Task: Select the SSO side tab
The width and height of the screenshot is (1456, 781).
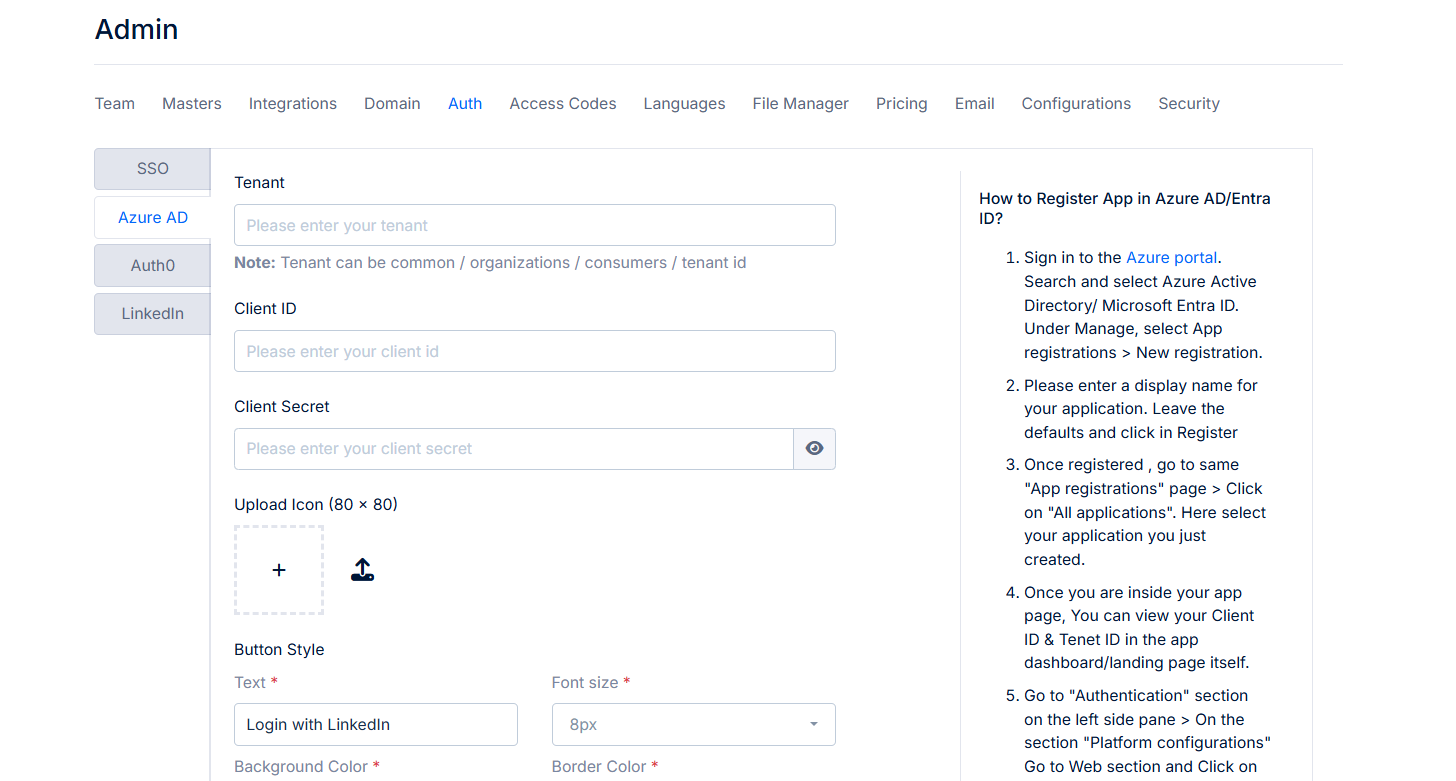Action: pyautogui.click(x=153, y=169)
